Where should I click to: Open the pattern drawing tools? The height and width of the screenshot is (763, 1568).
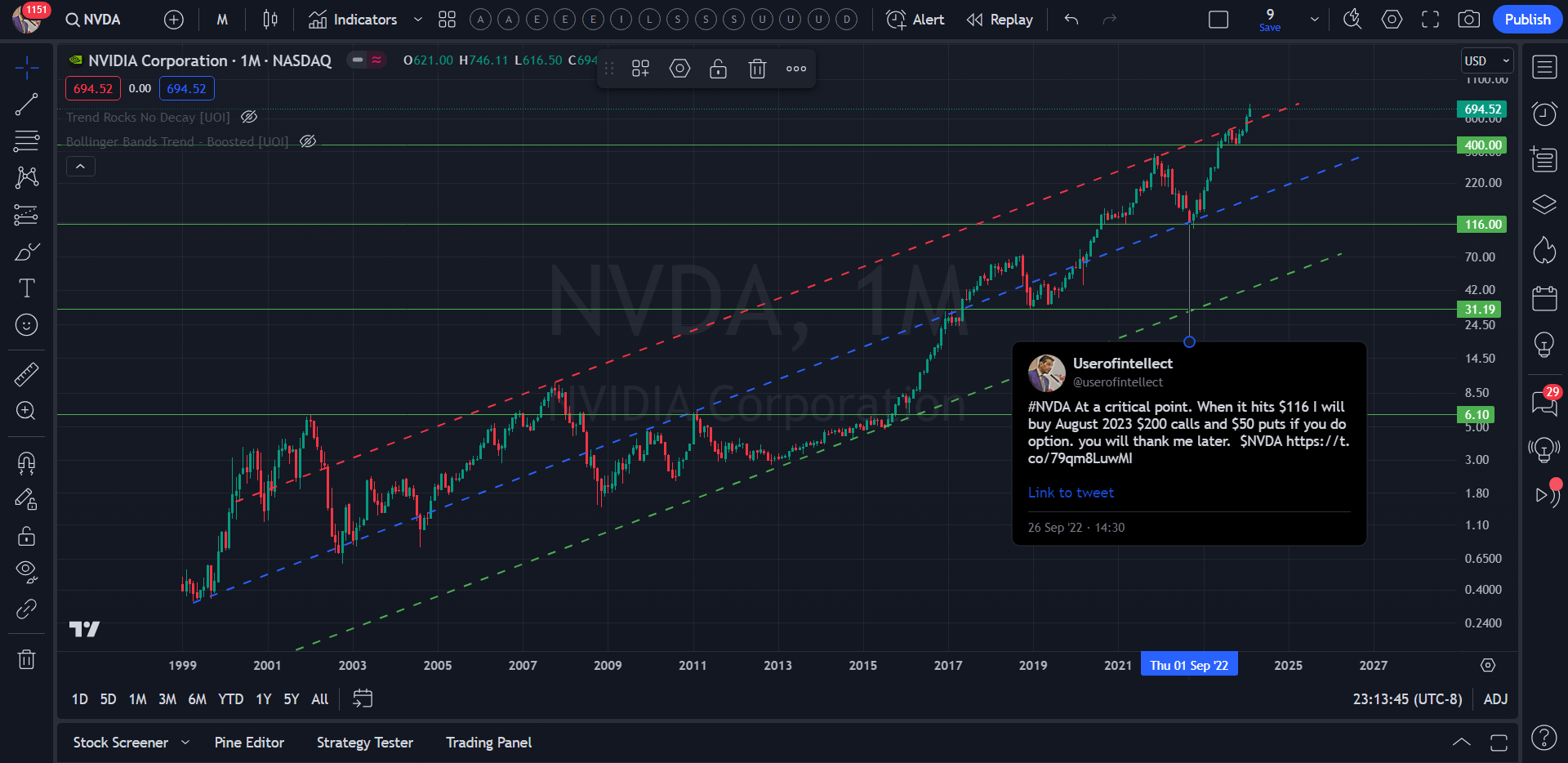coord(27,177)
